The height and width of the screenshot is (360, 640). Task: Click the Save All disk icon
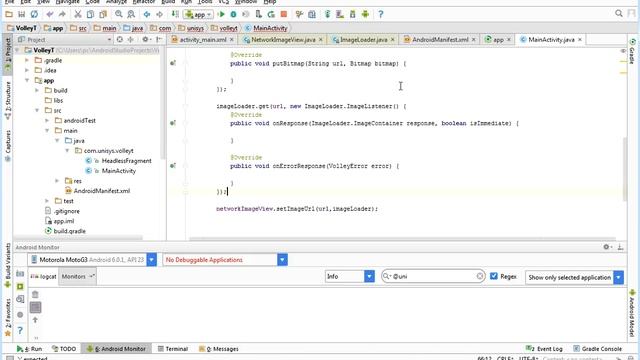(x=22, y=14)
